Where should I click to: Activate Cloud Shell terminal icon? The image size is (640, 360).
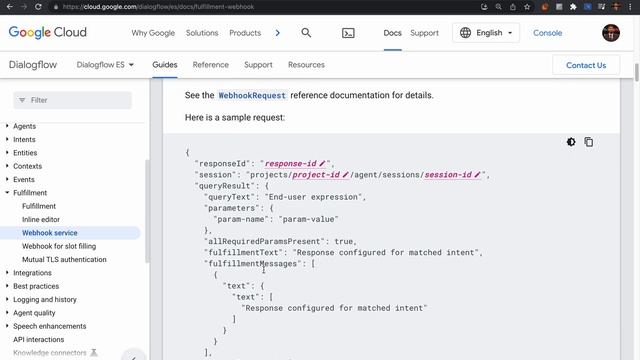tap(348, 33)
